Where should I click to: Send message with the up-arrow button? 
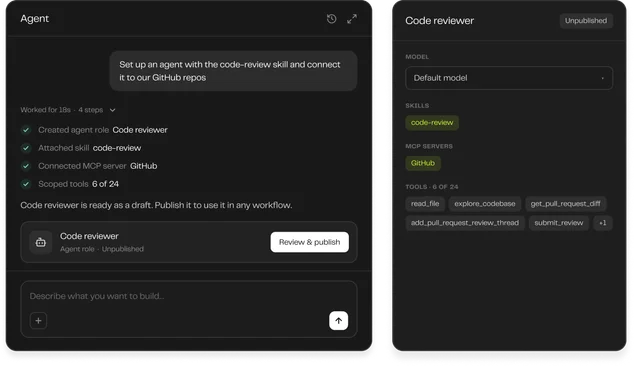click(338, 321)
